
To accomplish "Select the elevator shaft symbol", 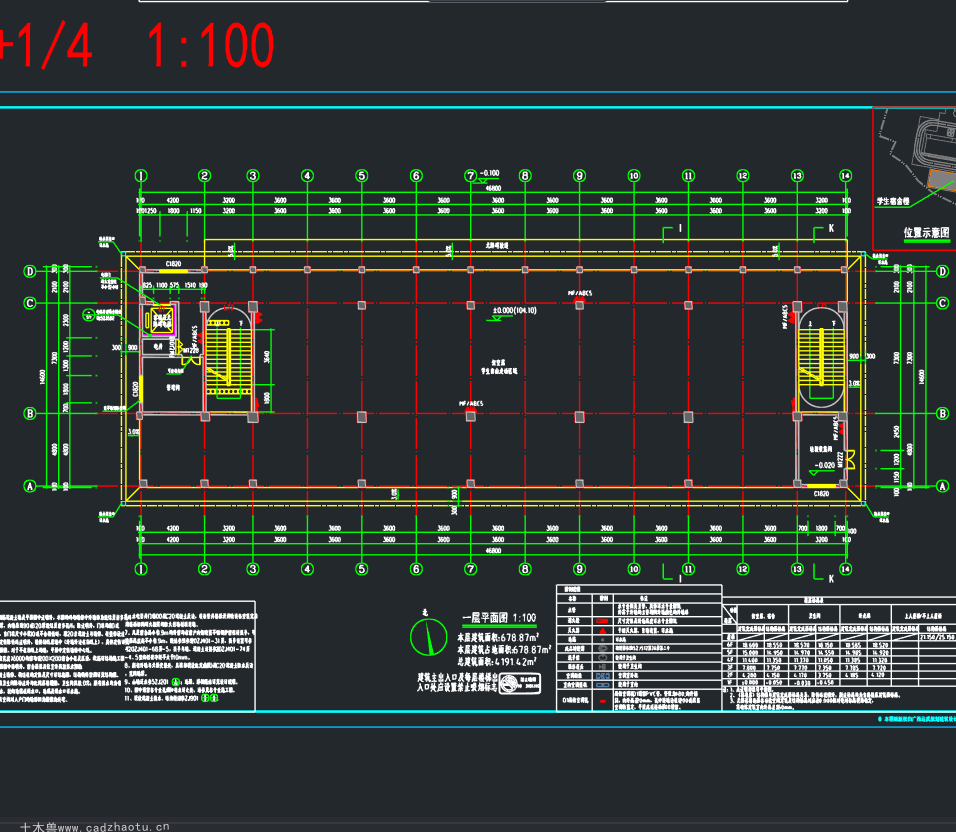I will pos(162,319).
